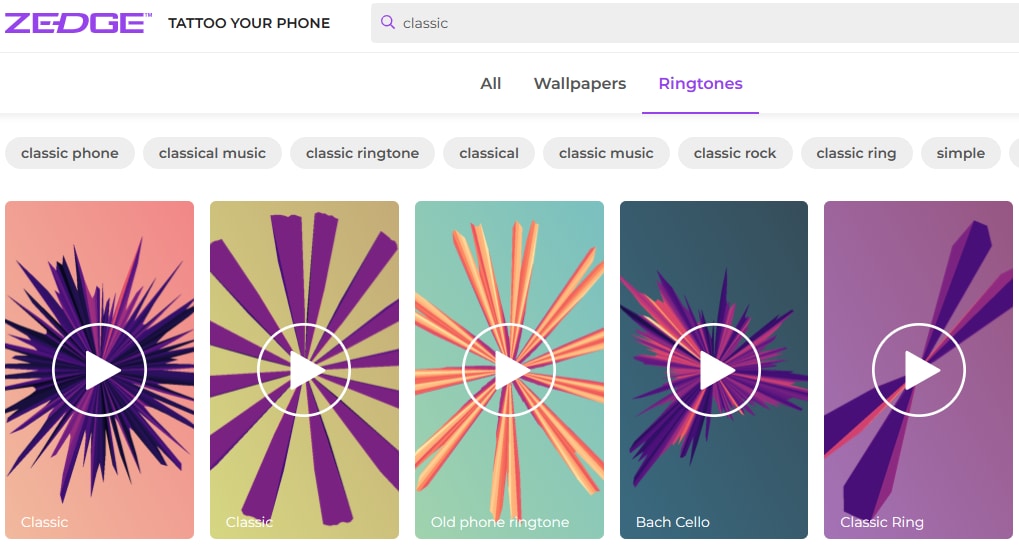Image resolution: width=1019 pixels, height=545 pixels.
Task: Play the Bach Cello ringtone
Action: coord(714,371)
